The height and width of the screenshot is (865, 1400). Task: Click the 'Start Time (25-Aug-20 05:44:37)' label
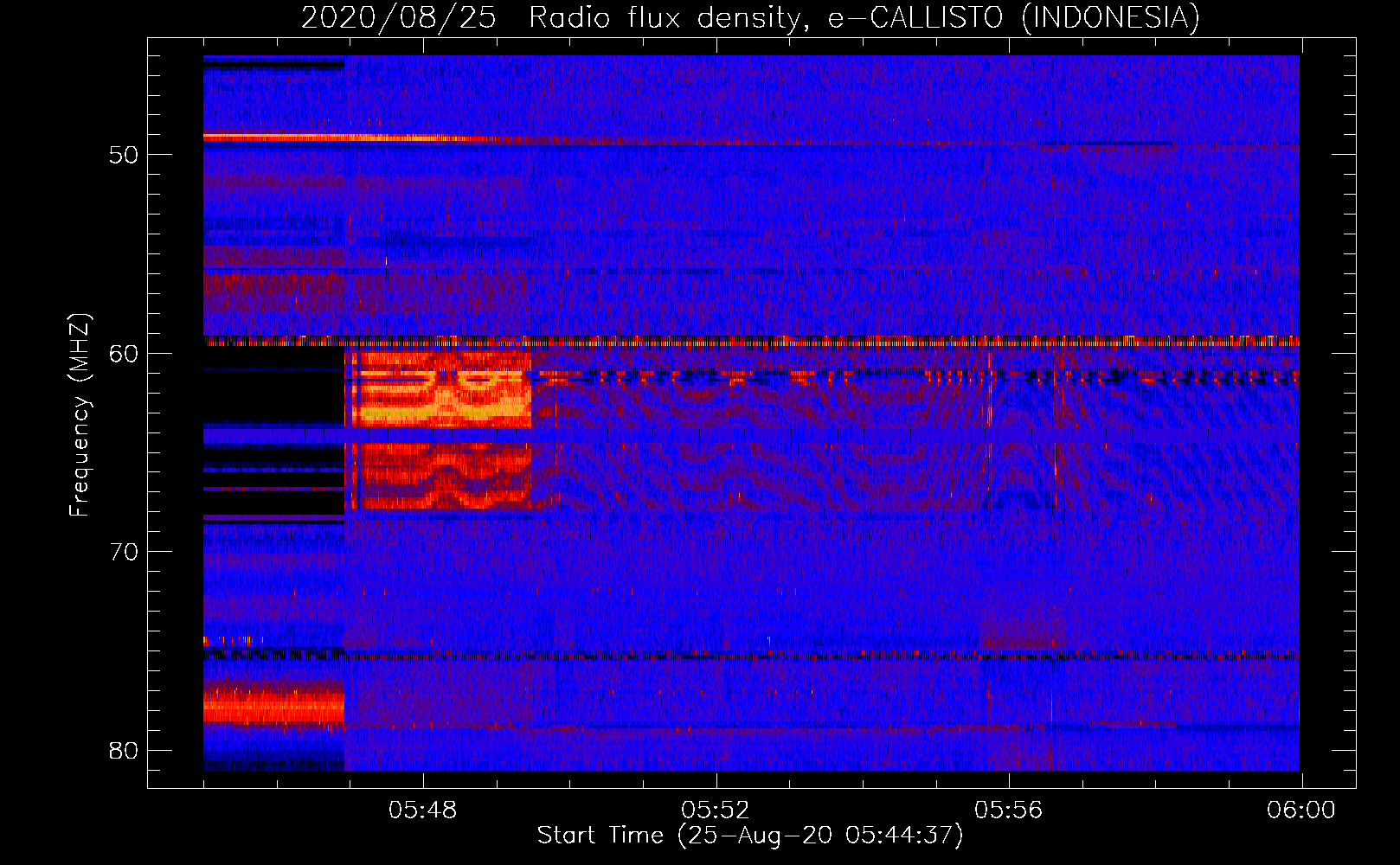[x=750, y=836]
